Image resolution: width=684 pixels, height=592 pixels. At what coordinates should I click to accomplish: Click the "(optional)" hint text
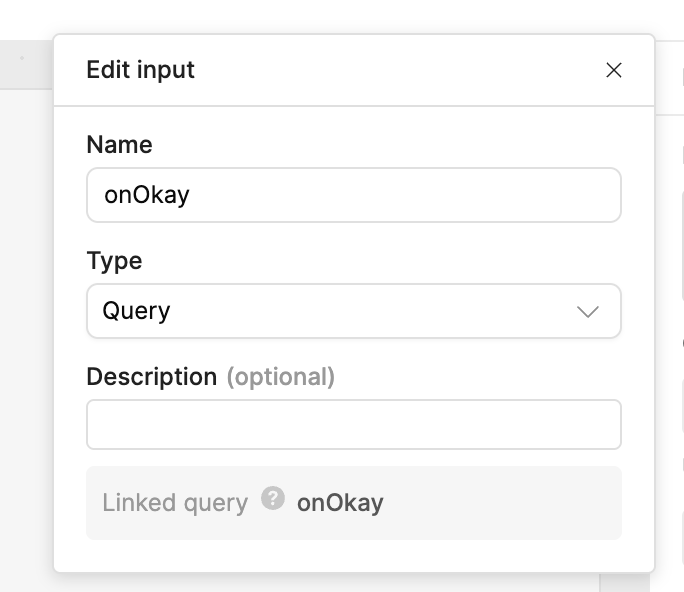280,377
